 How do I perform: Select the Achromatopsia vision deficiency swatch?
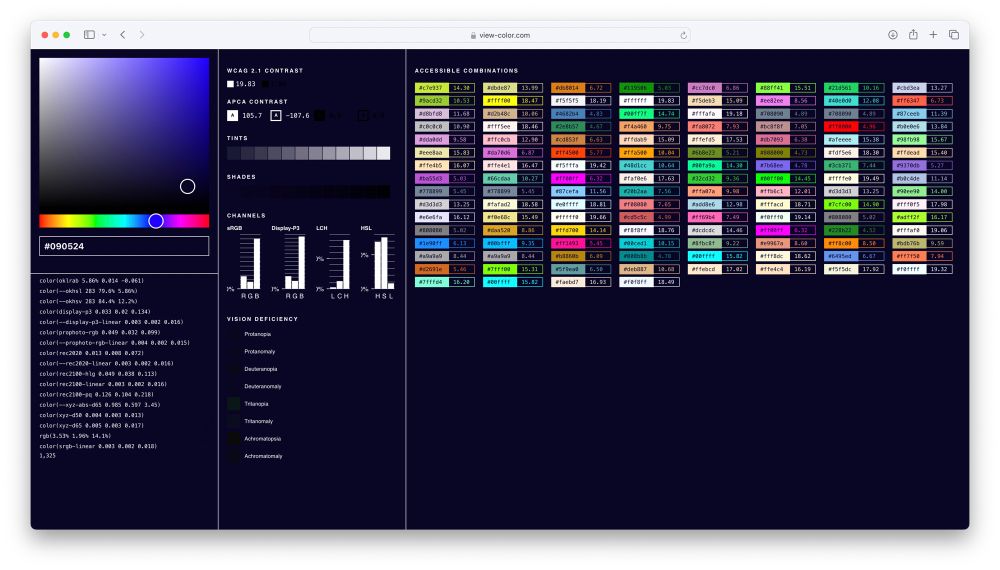click(233, 439)
